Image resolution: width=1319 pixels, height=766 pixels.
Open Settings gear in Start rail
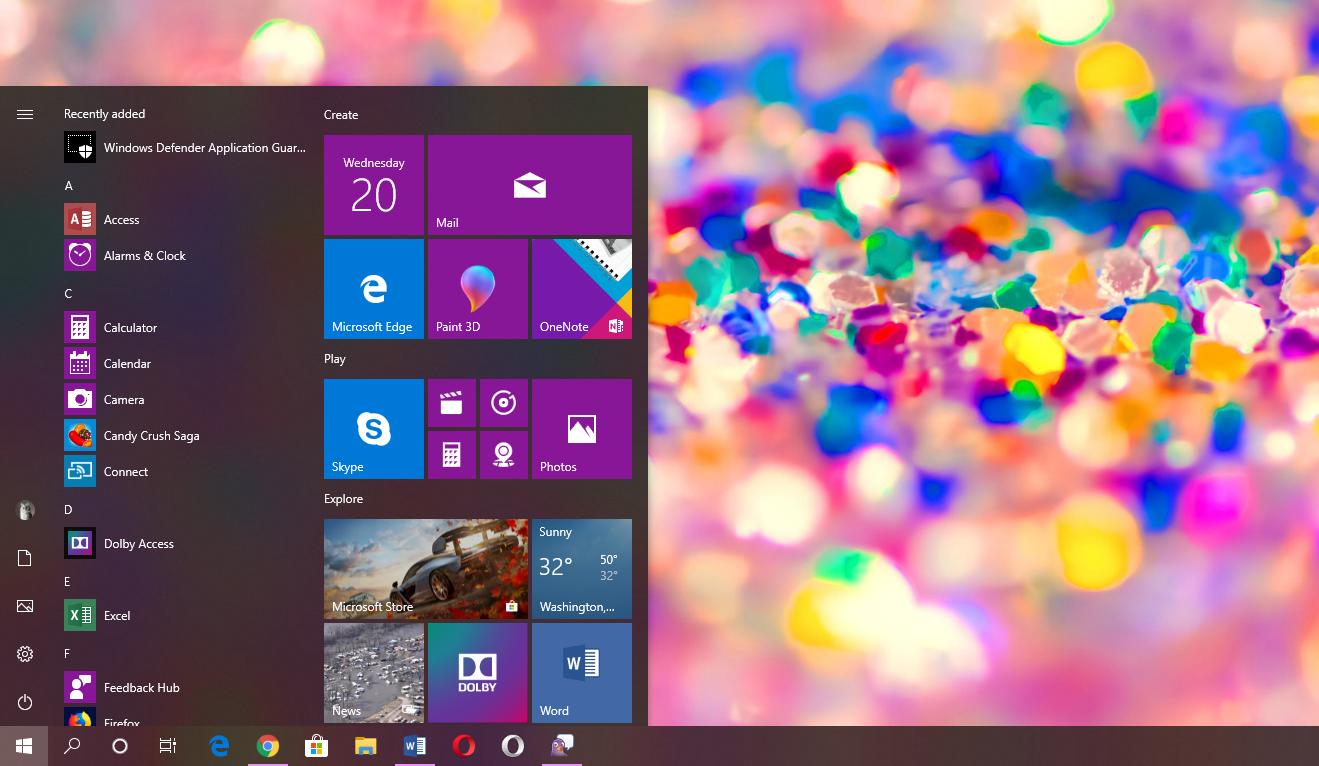25,654
